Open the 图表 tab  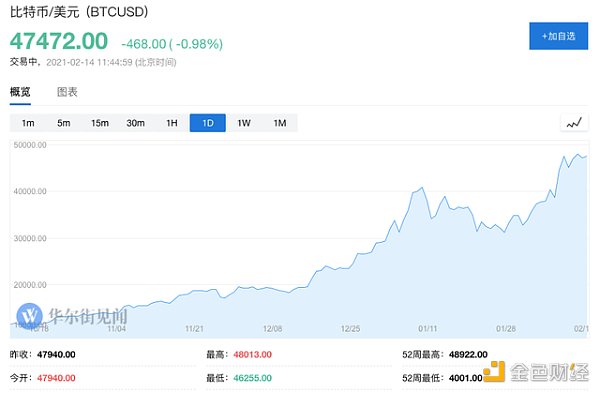67,92
